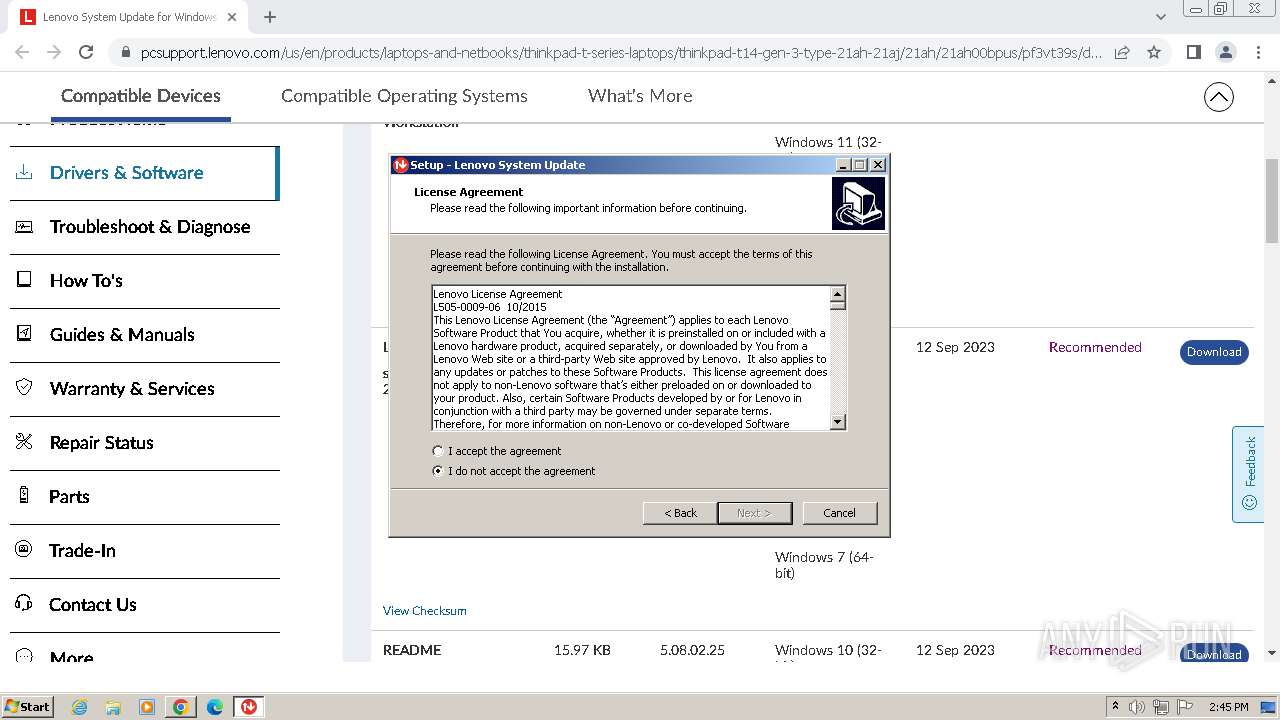
Task: Bookmark this page with star icon
Action: coord(1154,53)
